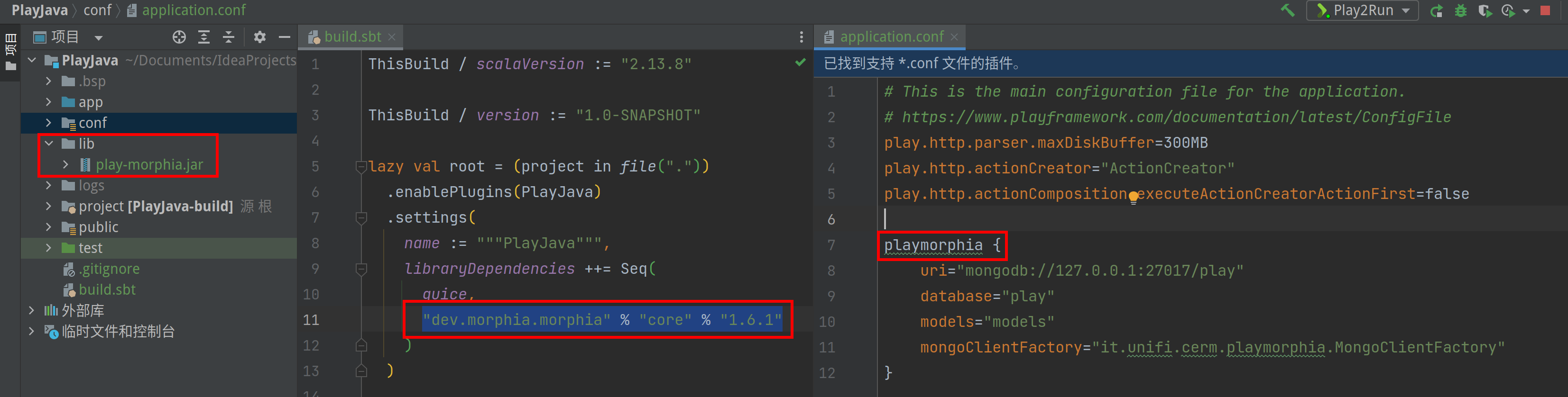Open project panel gear settings
1568x397 pixels.
coord(260,37)
